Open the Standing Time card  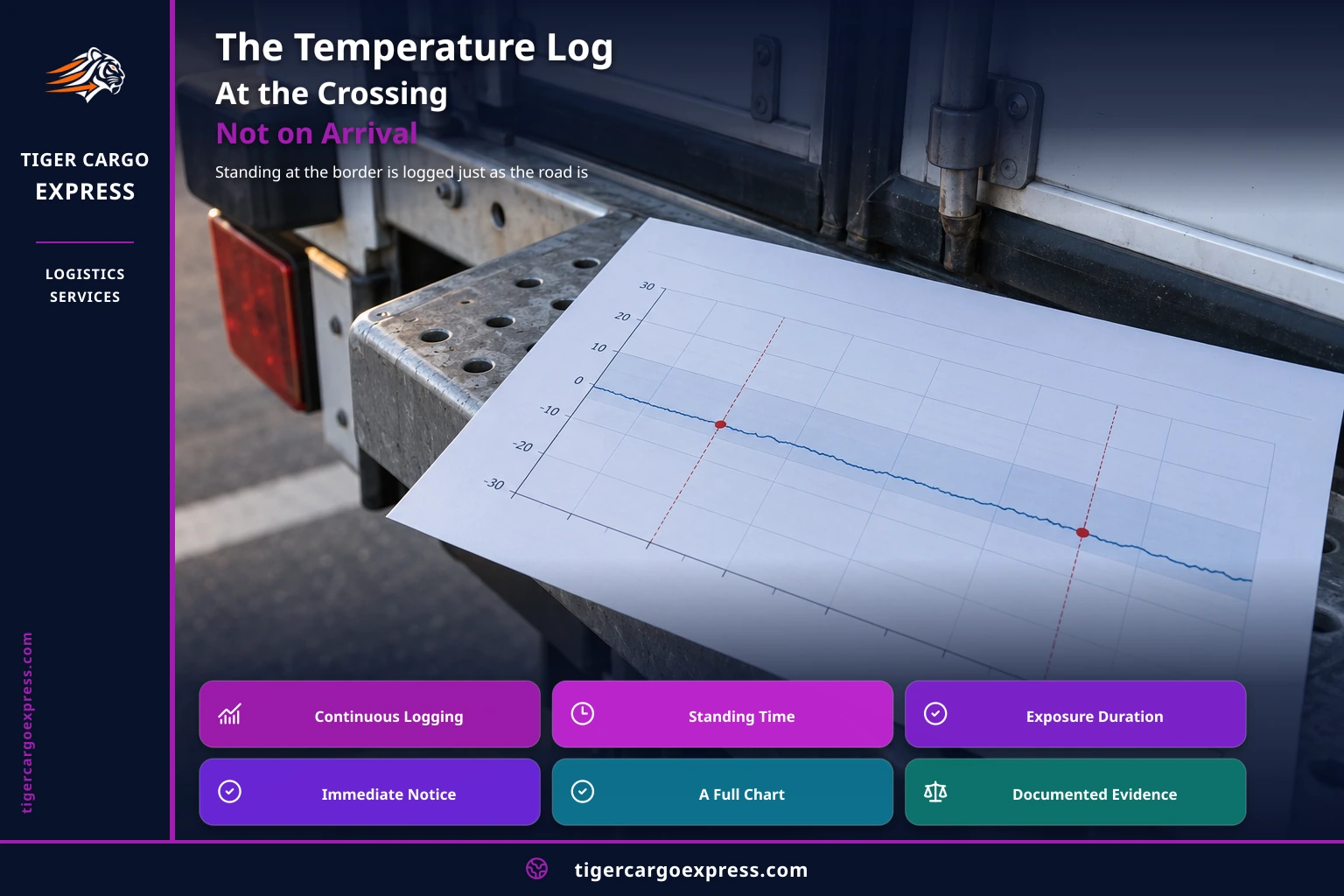[723, 714]
